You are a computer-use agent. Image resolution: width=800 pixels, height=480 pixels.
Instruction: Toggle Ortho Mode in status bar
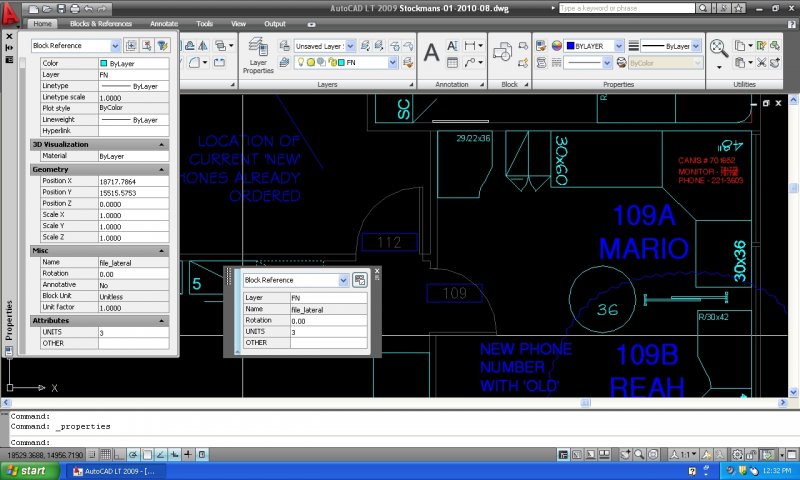coord(119,454)
